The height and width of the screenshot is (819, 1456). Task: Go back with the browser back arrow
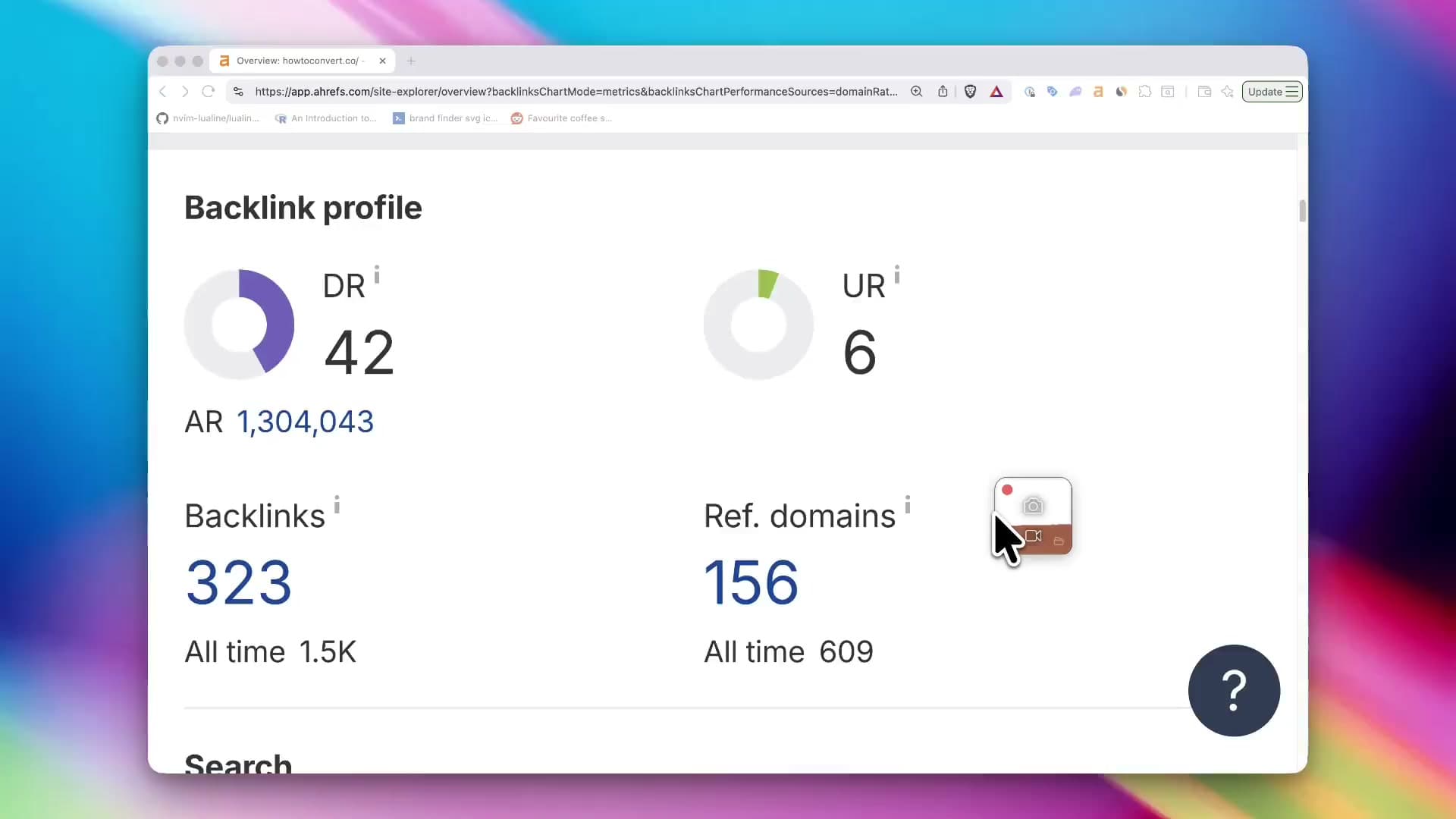[162, 92]
